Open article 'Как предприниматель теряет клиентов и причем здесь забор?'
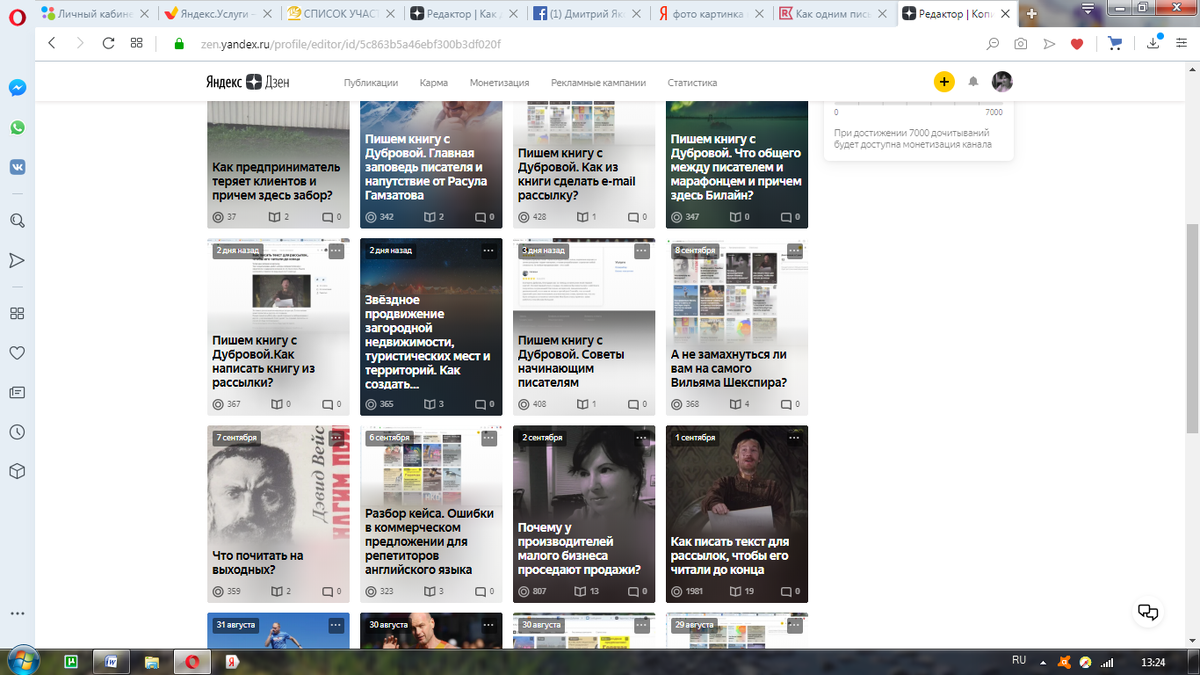 [277, 181]
